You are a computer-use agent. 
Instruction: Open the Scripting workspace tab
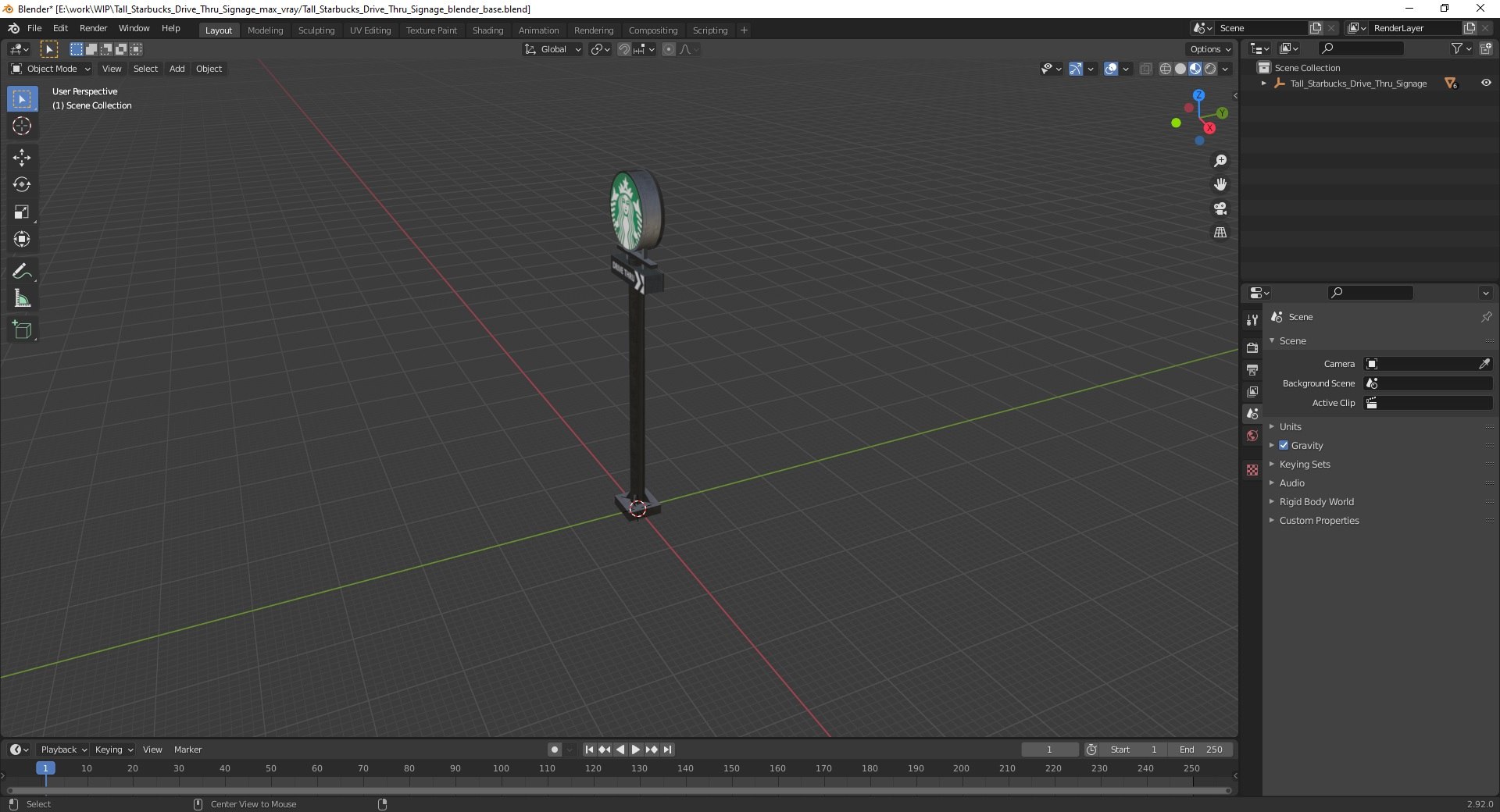click(x=709, y=30)
